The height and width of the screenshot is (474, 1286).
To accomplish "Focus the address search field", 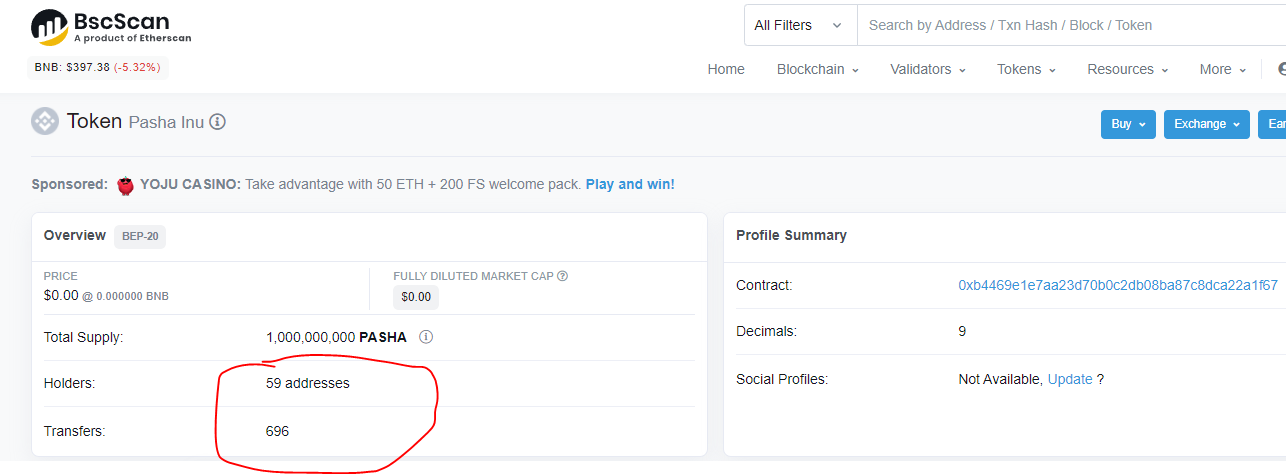I will click(1071, 25).
